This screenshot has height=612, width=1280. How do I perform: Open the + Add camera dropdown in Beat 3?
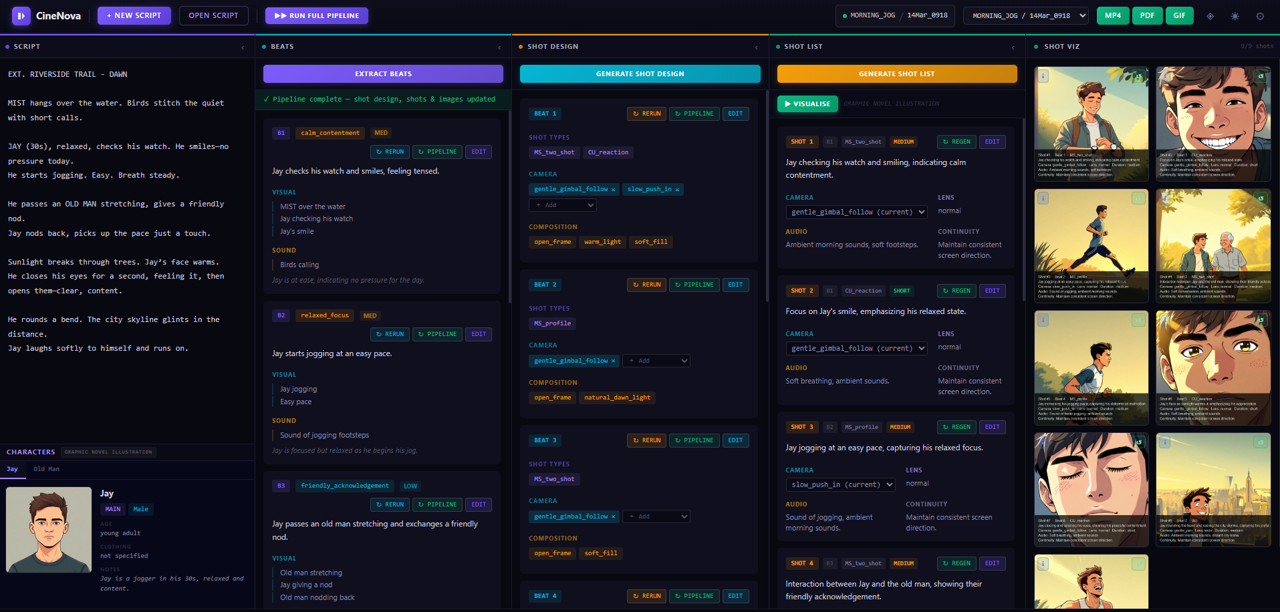pyautogui.click(x=656, y=516)
